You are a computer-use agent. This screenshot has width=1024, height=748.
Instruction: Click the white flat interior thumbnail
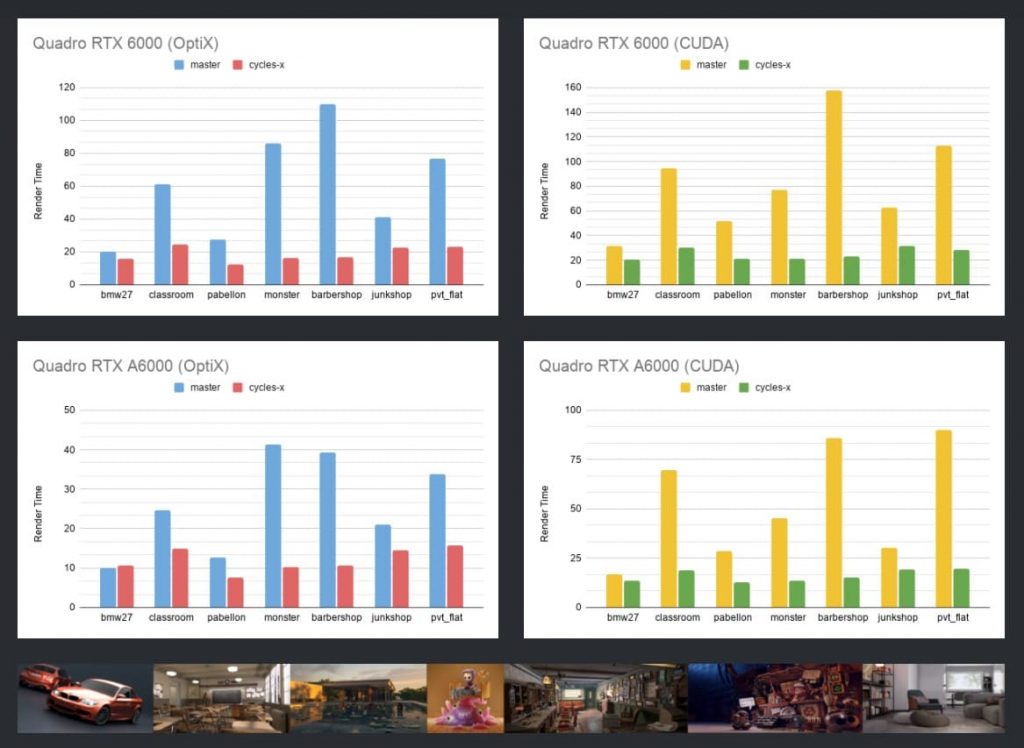pos(933,697)
